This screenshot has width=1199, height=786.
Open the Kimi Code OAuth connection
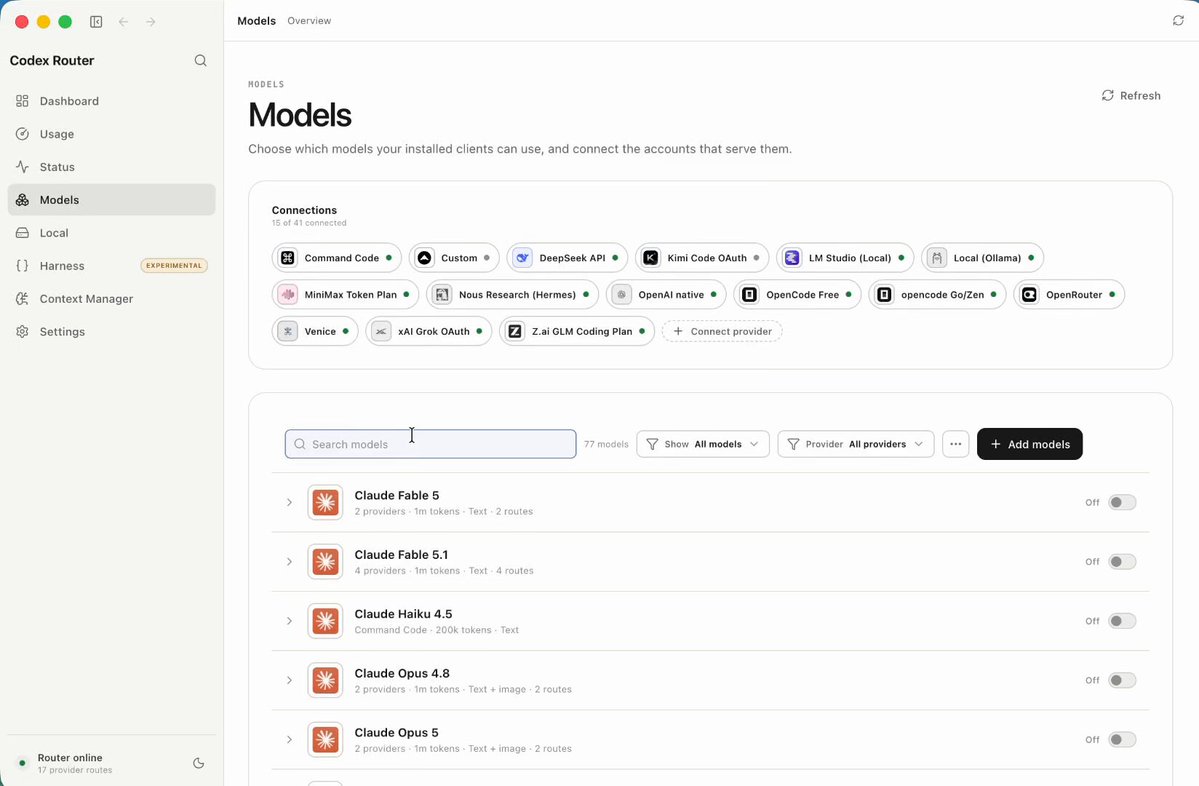point(702,258)
